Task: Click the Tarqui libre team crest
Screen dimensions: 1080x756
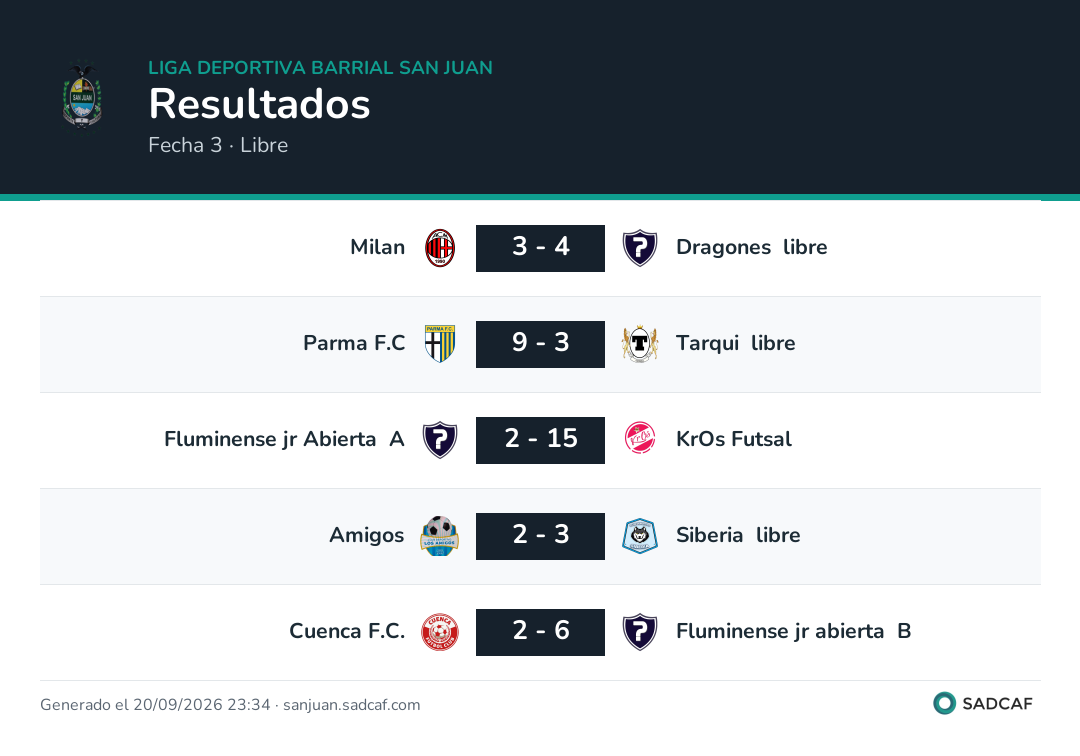Action: pos(640,344)
